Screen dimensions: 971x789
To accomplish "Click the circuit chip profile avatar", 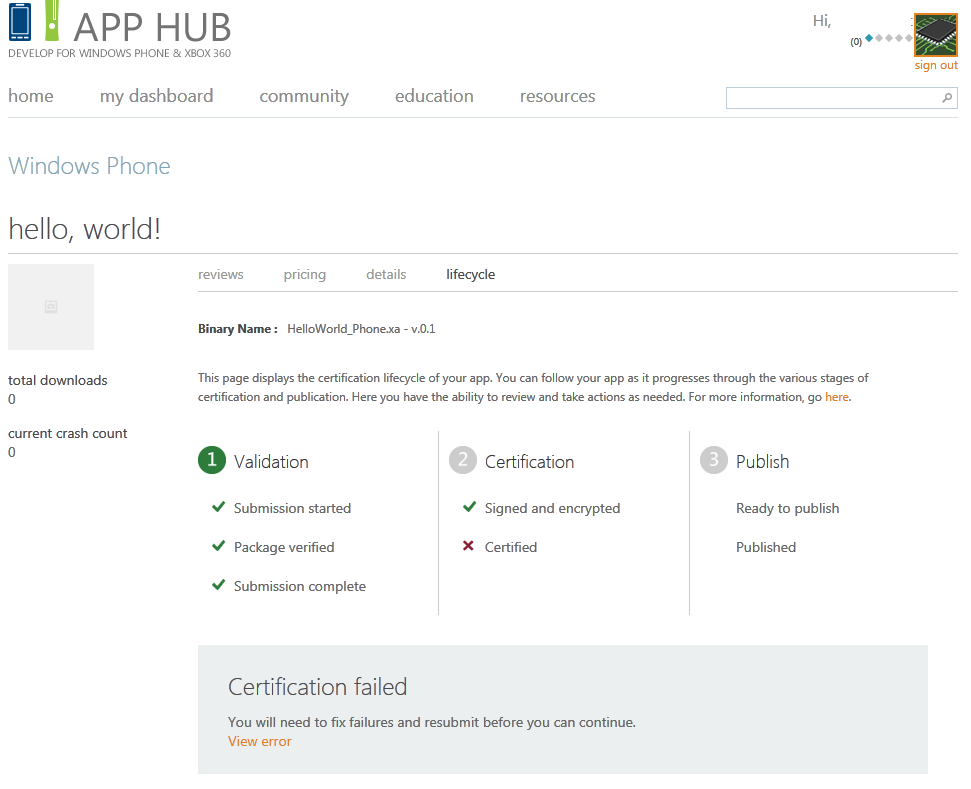I will (936, 35).
